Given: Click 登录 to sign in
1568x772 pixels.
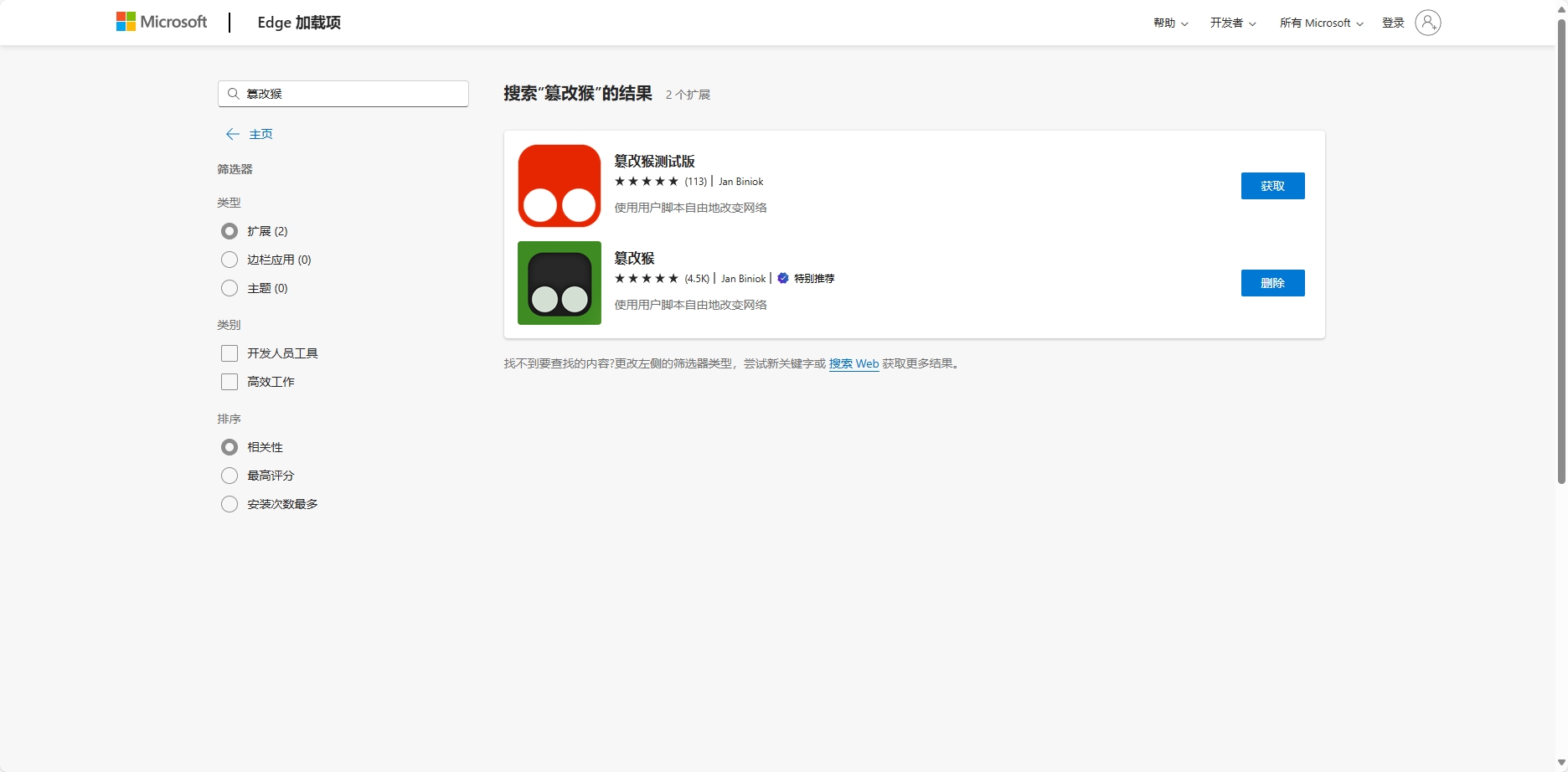Looking at the screenshot, I should click(x=1392, y=23).
